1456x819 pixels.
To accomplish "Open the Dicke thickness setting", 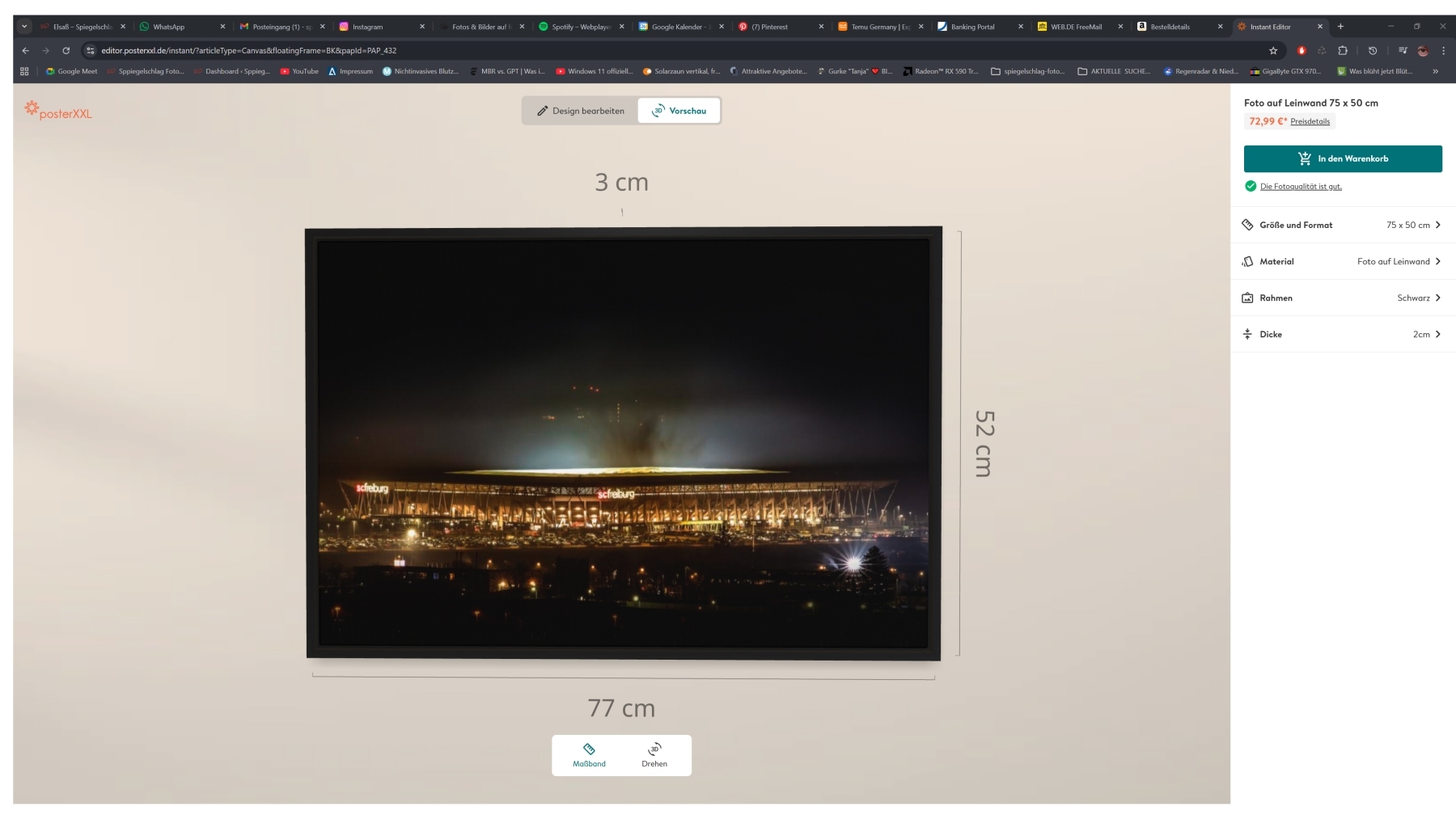I will coord(1342,334).
